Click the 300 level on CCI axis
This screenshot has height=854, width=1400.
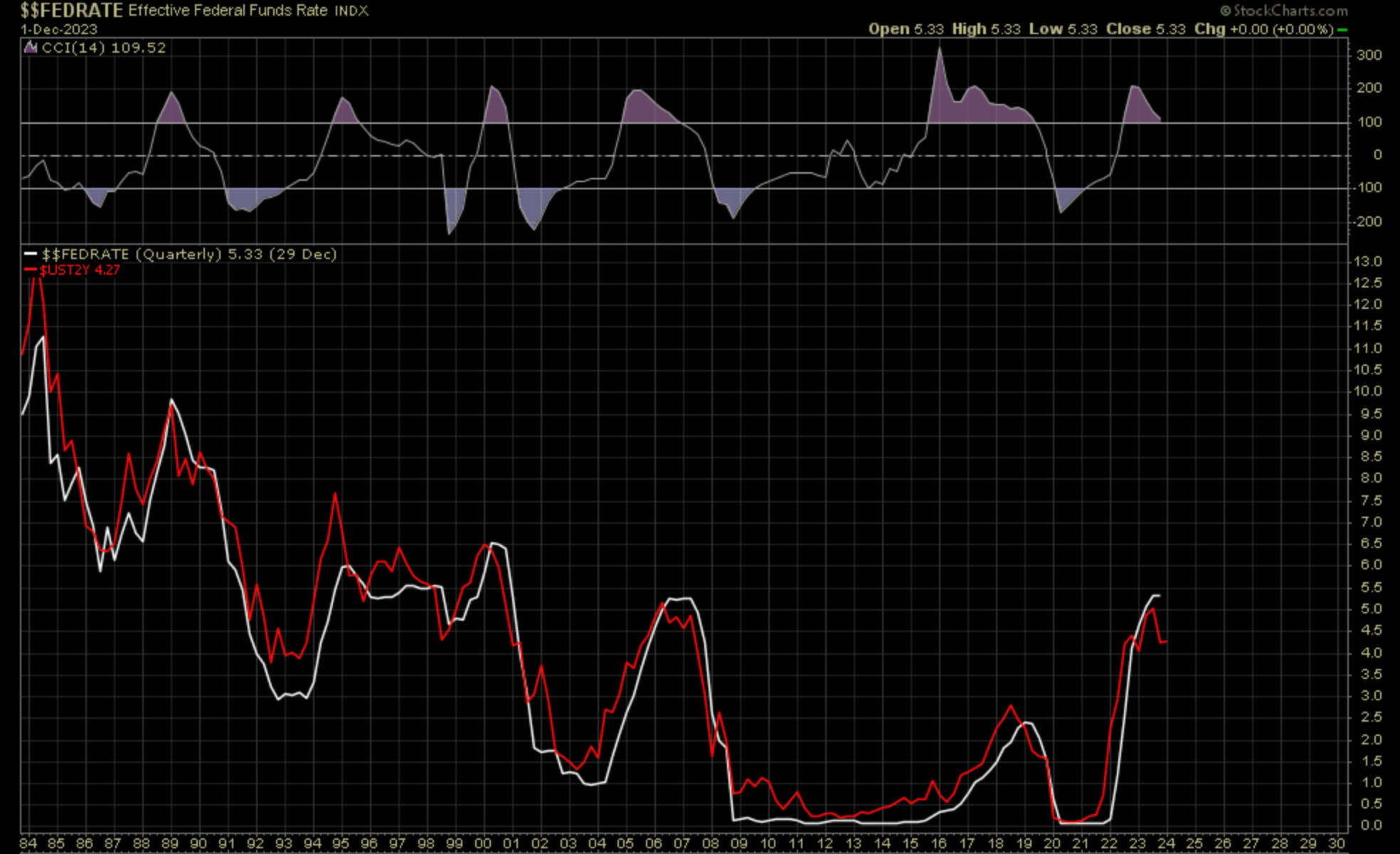click(x=1369, y=56)
